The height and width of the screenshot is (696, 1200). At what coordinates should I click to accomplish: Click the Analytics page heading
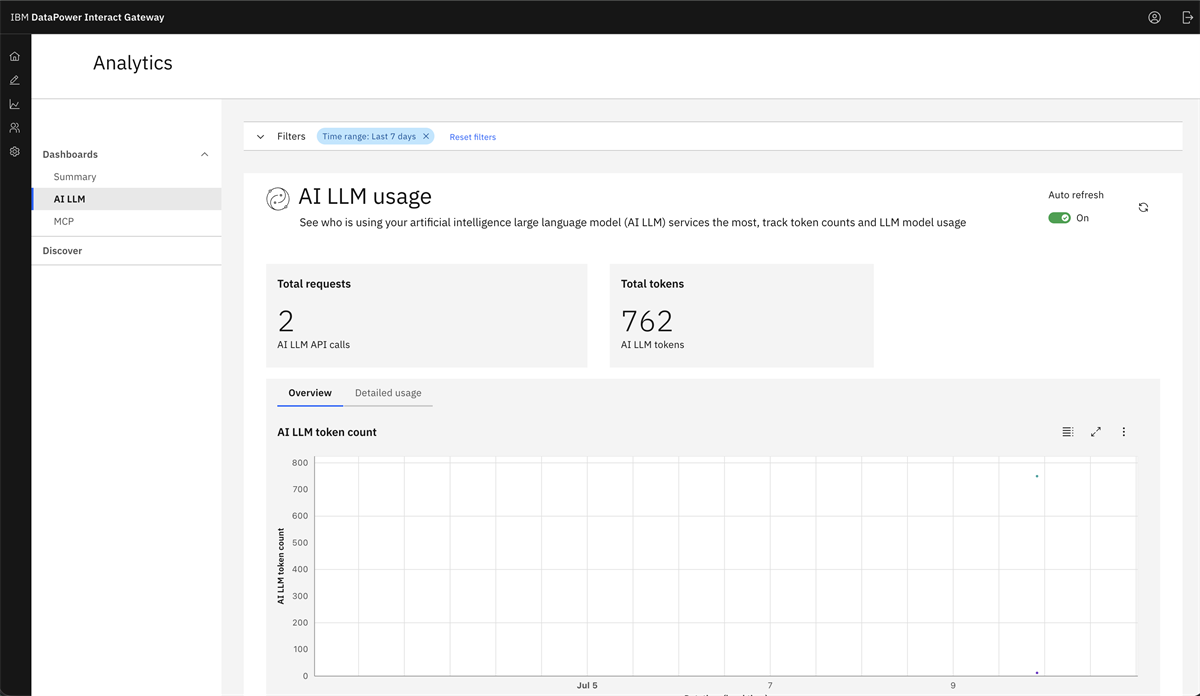[133, 63]
